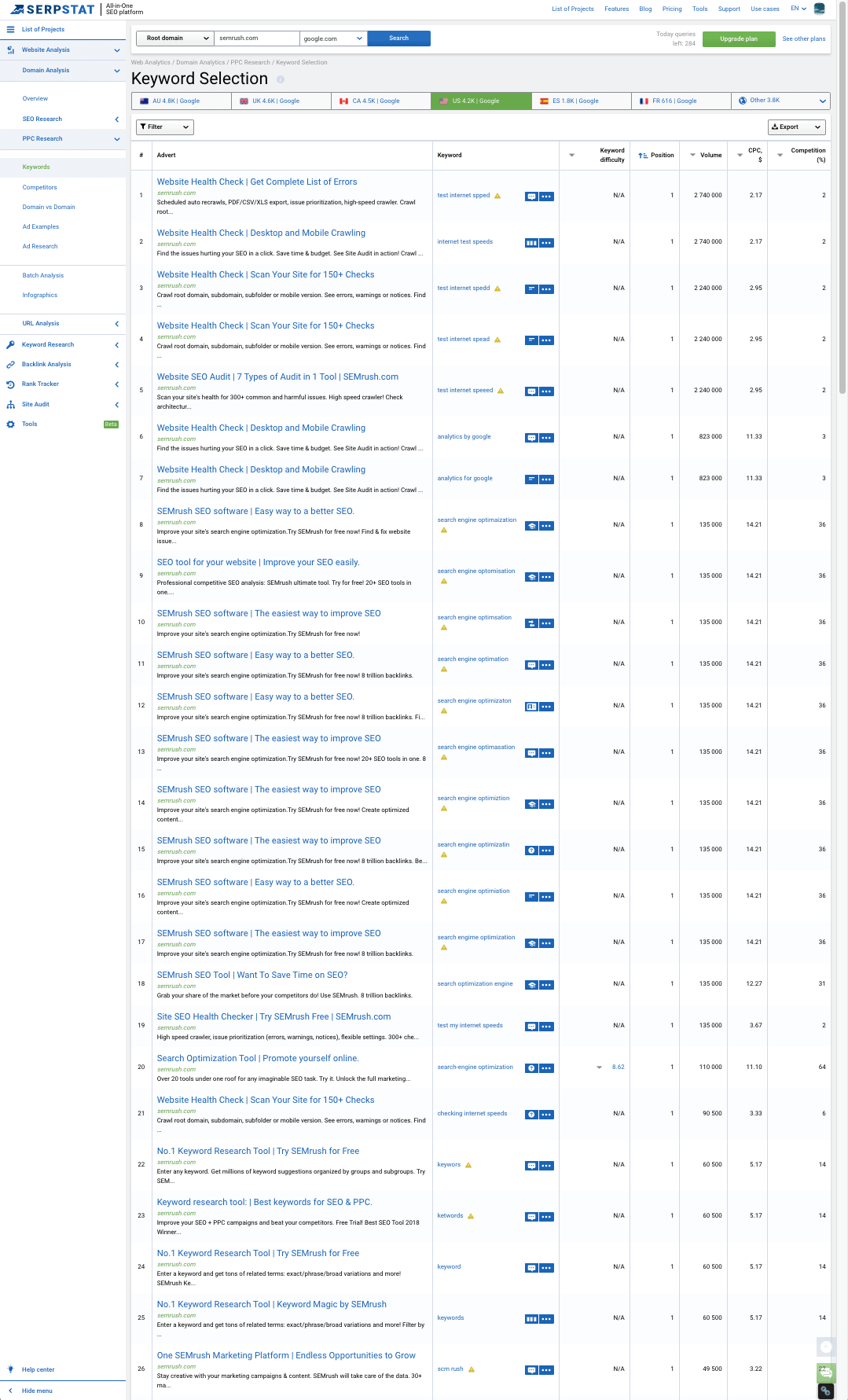Screen dimensions: 848x1400
Task: Switch to the CA 4.5K Google tab
Action: click(x=381, y=101)
